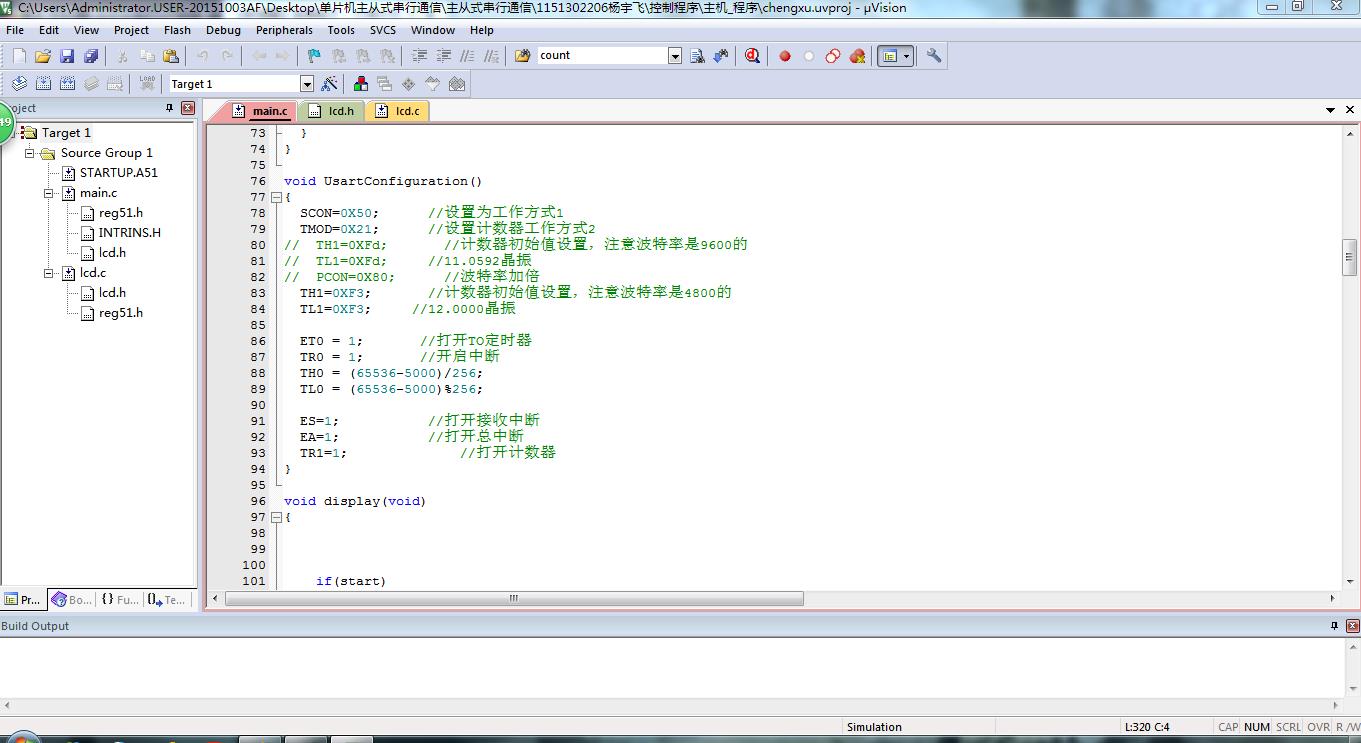Image resolution: width=1361 pixels, height=743 pixels.
Task: Select lcd.c in the project tree
Action: [x=92, y=273]
